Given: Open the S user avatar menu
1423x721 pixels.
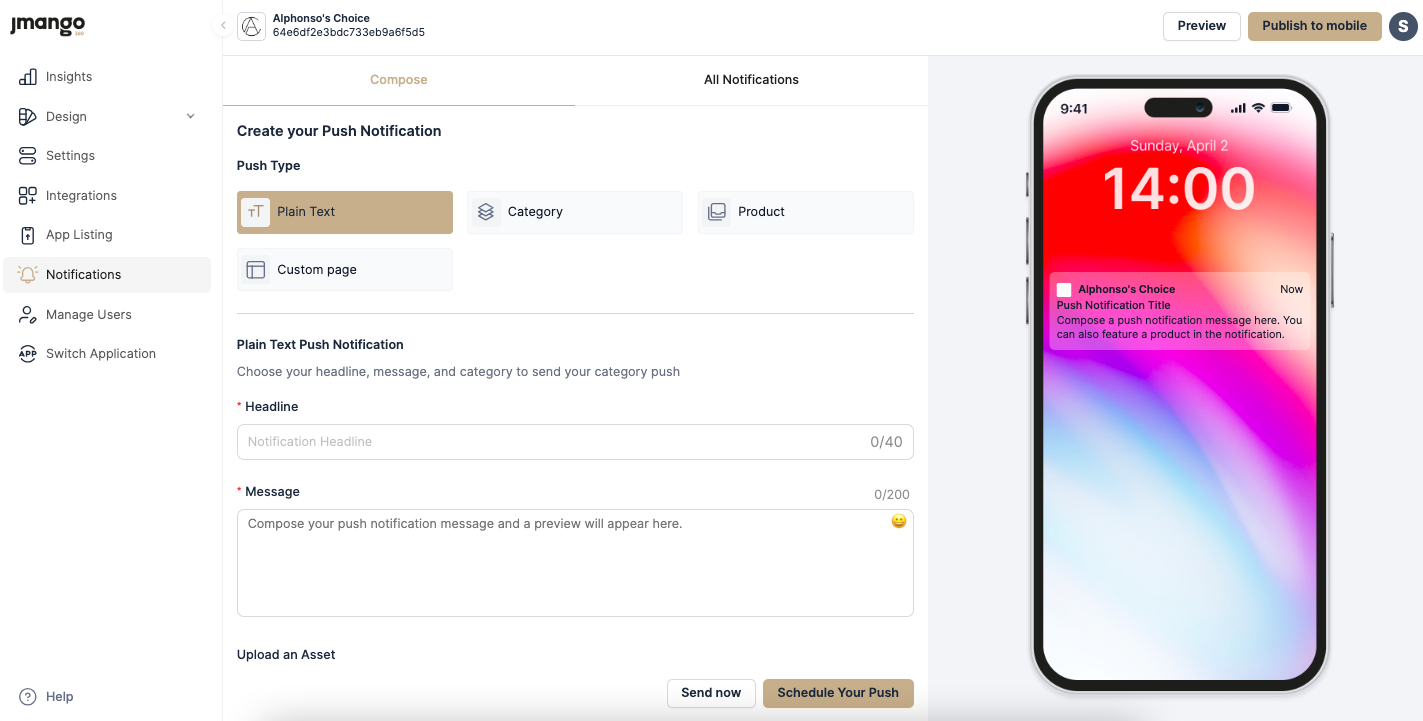Looking at the screenshot, I should pos(1402,26).
